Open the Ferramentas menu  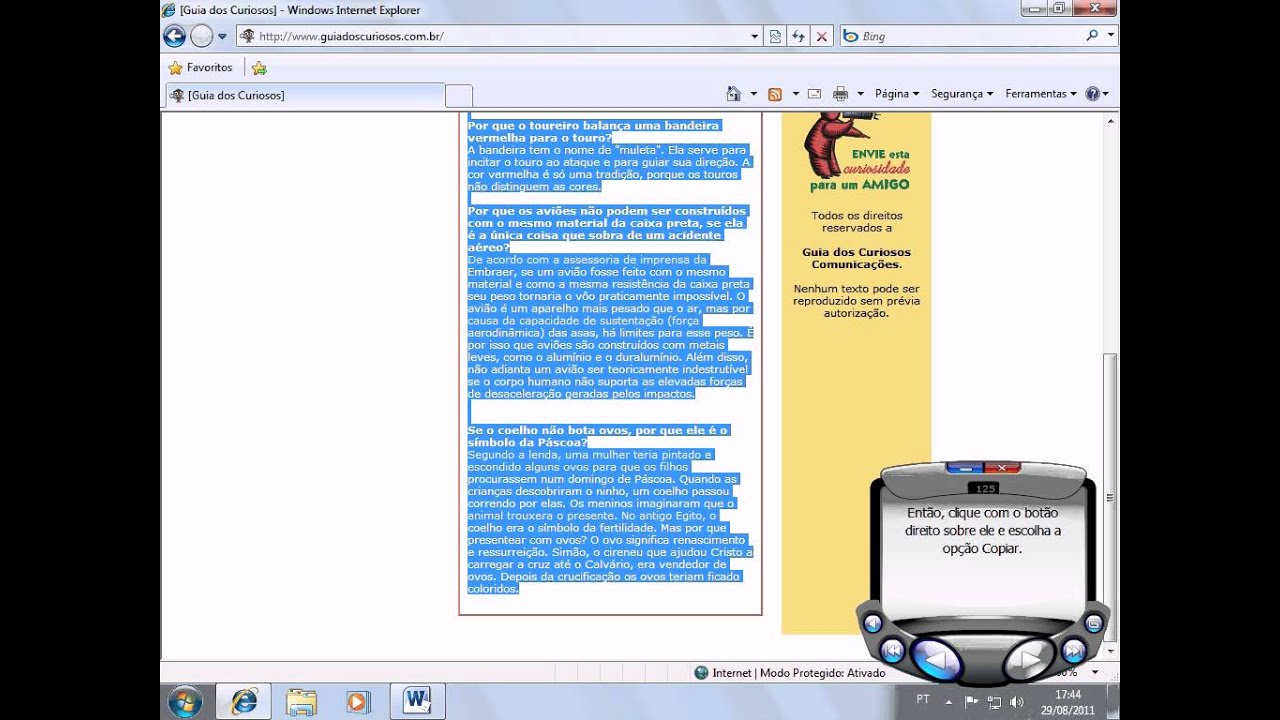(x=1041, y=94)
